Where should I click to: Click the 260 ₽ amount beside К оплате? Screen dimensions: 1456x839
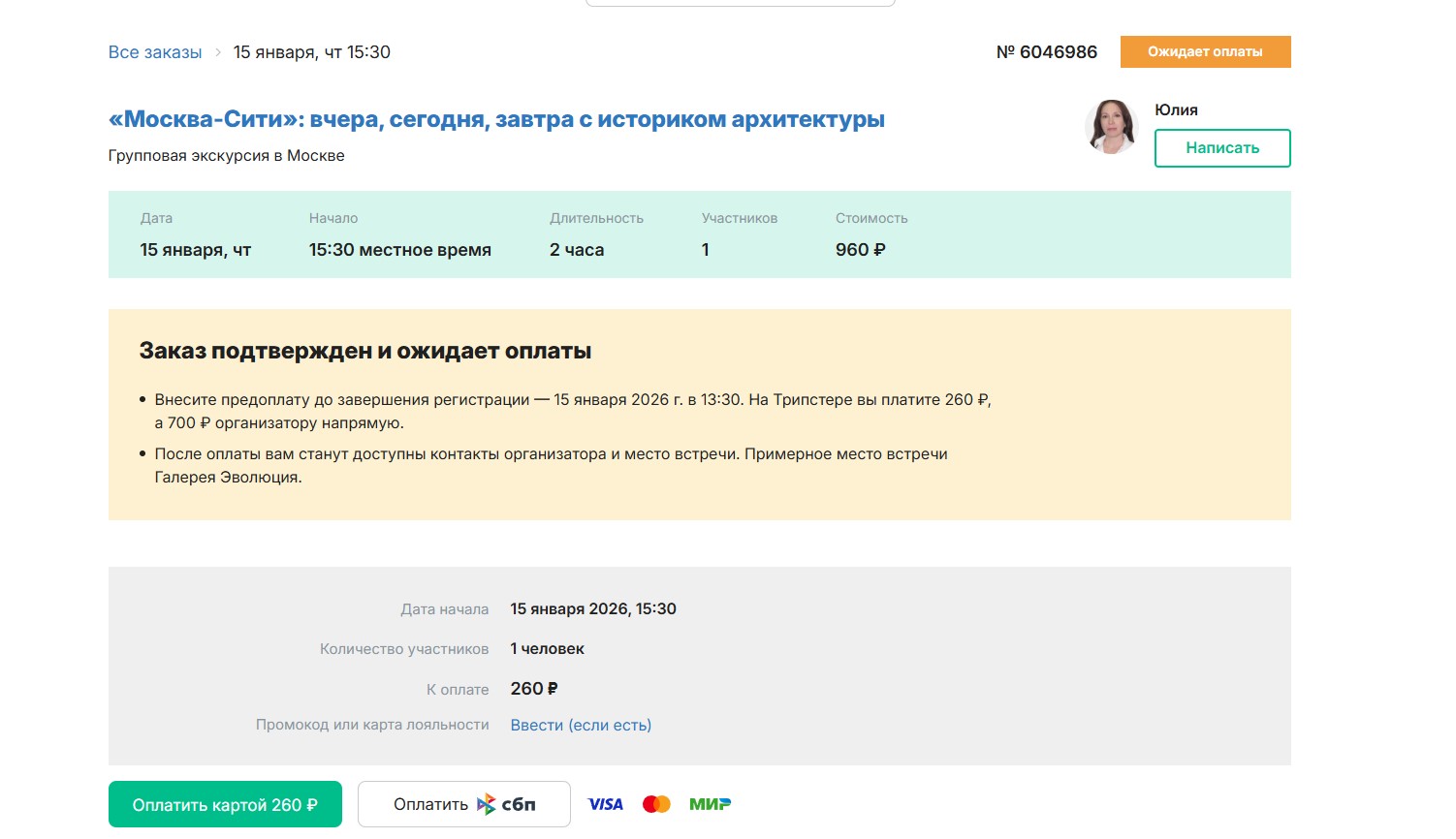(534, 689)
